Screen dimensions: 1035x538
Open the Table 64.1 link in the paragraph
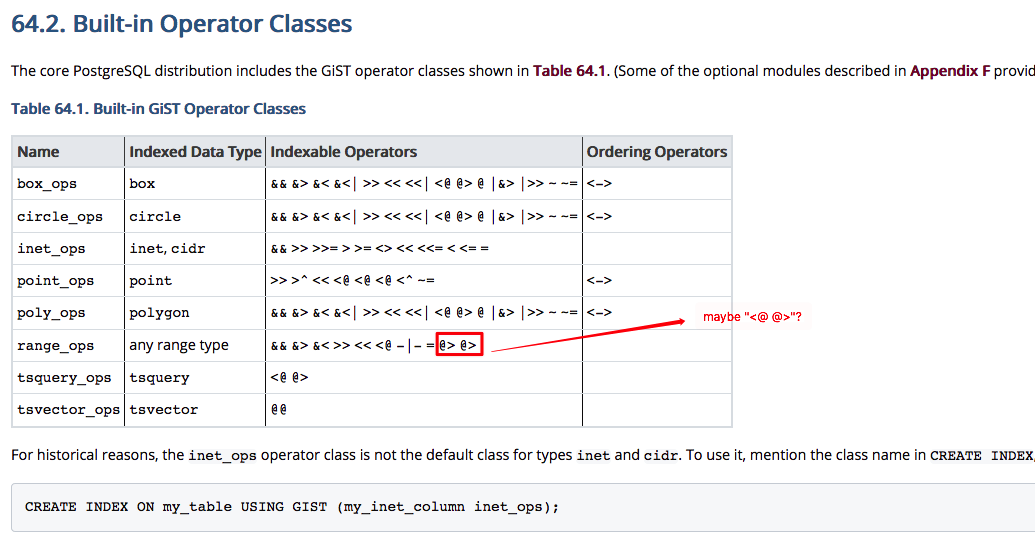570,71
